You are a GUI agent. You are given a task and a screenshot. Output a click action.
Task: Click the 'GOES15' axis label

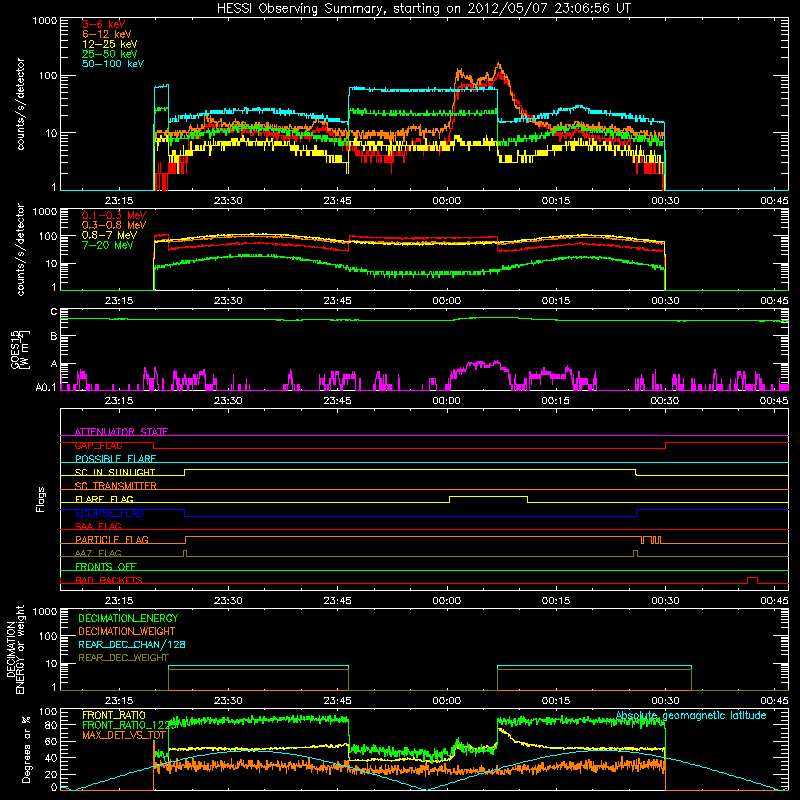click(x=15, y=349)
